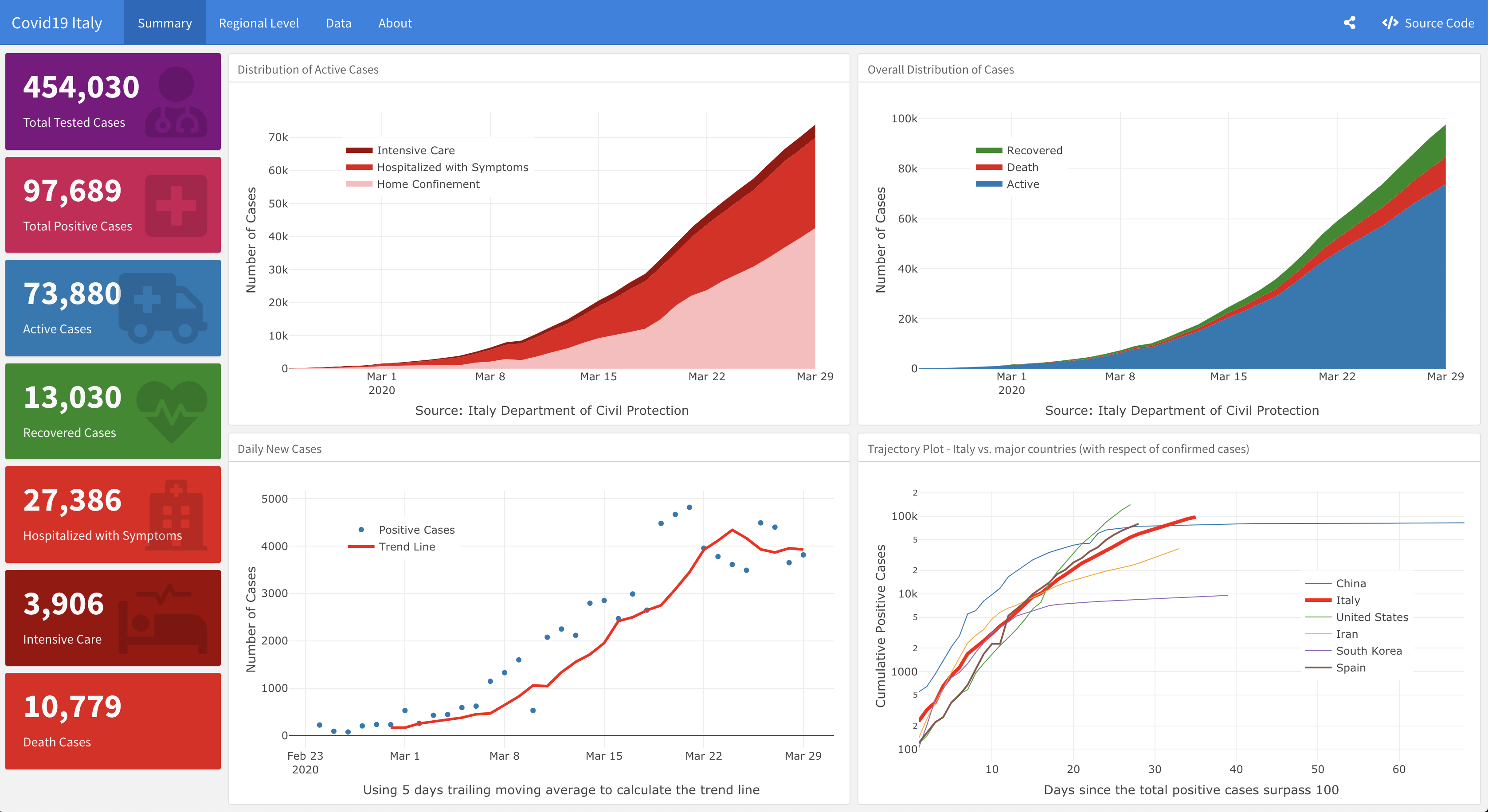Open the Data tab
Screen dimensions: 1488x812
coord(338,23)
